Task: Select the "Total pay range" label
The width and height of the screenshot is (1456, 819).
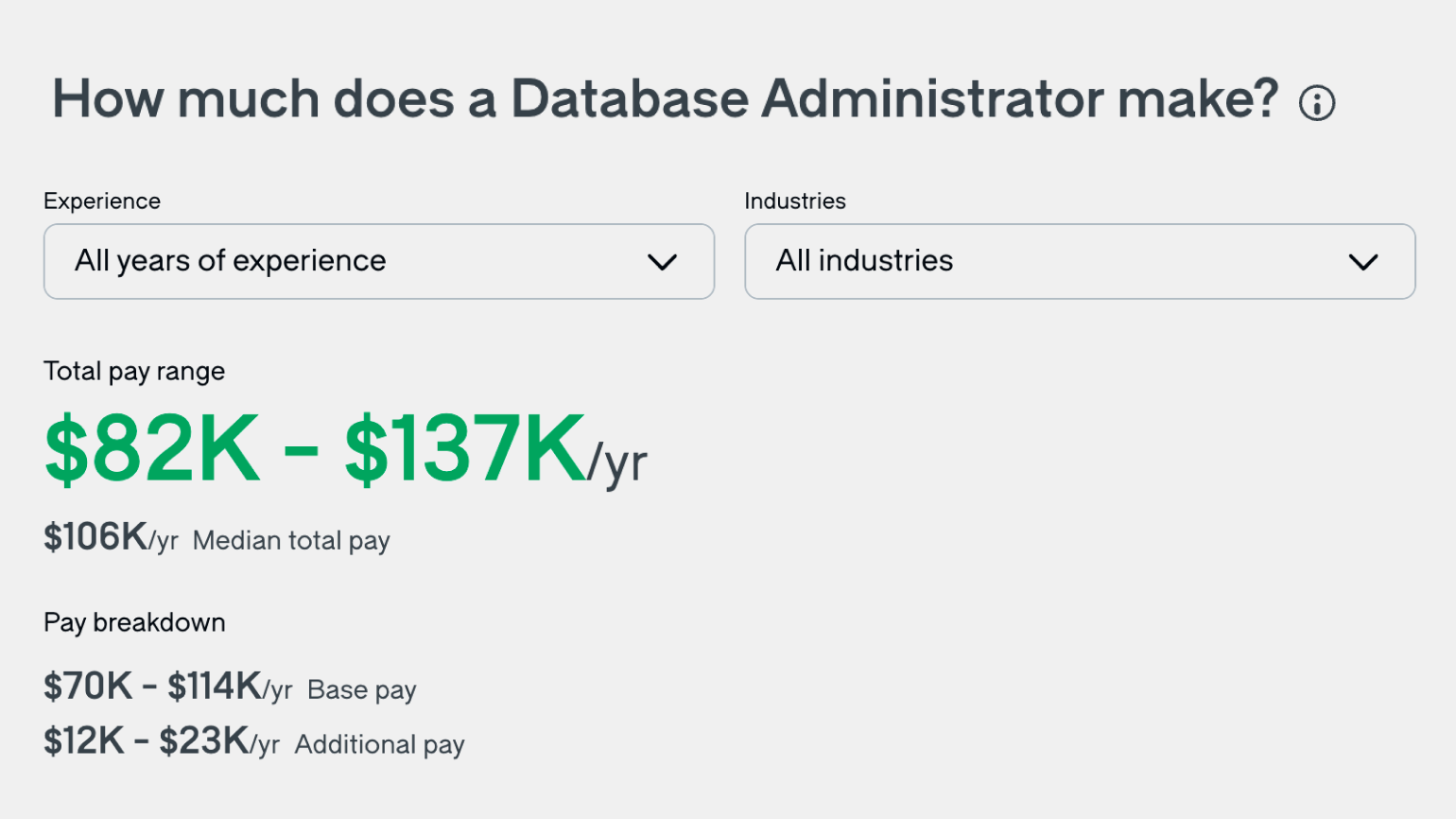Action: tap(134, 372)
